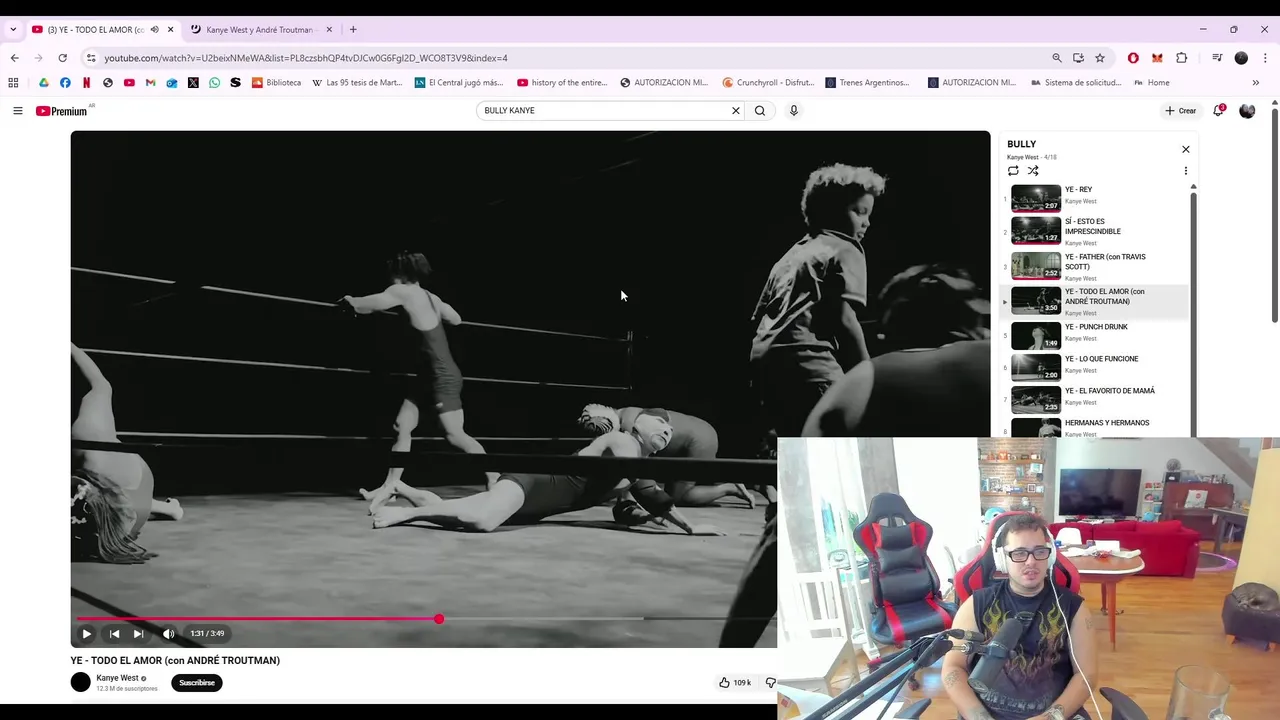Viewport: 1280px width, 720px height.
Task: Select YE - EL FAVORITO DE MAMÁ item
Action: click(x=1096, y=399)
